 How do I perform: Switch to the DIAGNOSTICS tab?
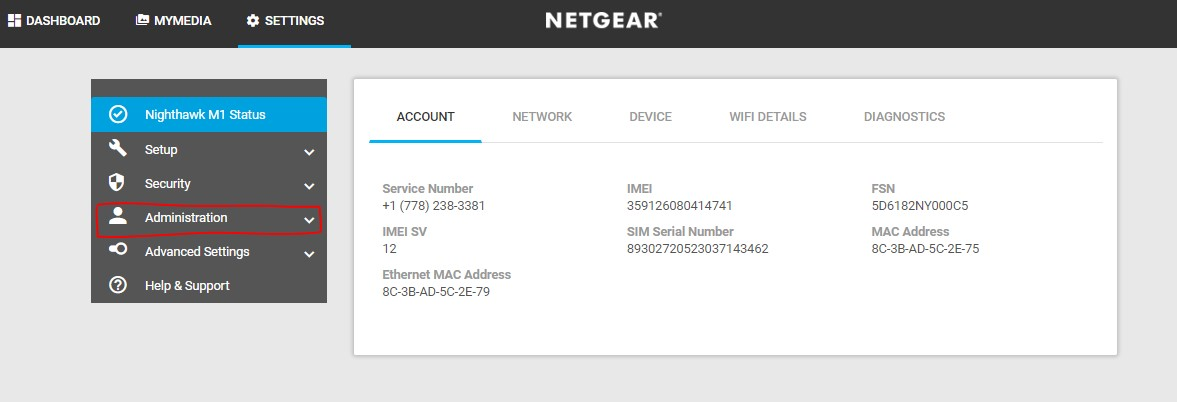(905, 117)
